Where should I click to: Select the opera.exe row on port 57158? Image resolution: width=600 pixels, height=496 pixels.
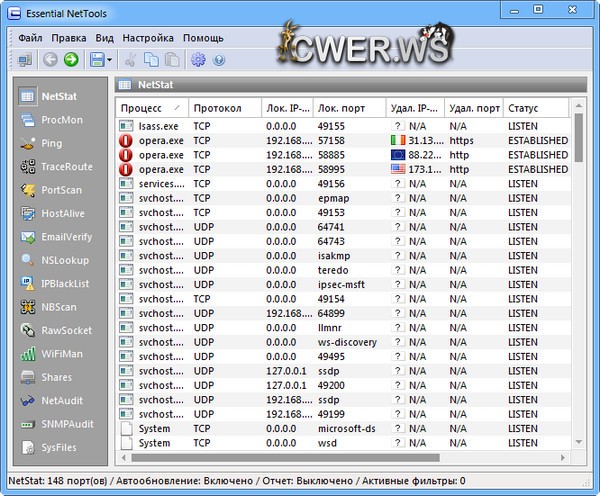coord(160,141)
